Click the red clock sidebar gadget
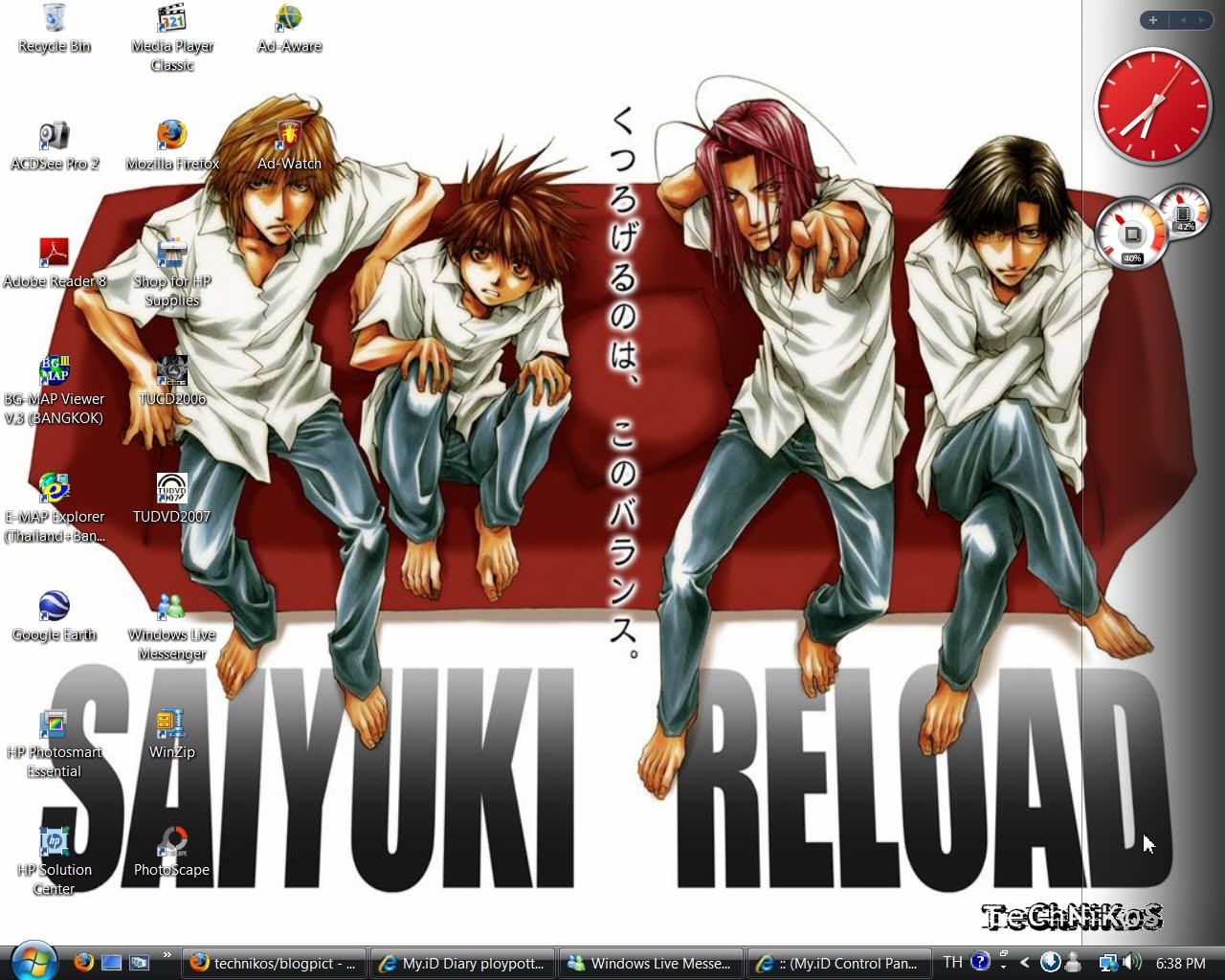Image resolution: width=1225 pixels, height=980 pixels. 1152,106
